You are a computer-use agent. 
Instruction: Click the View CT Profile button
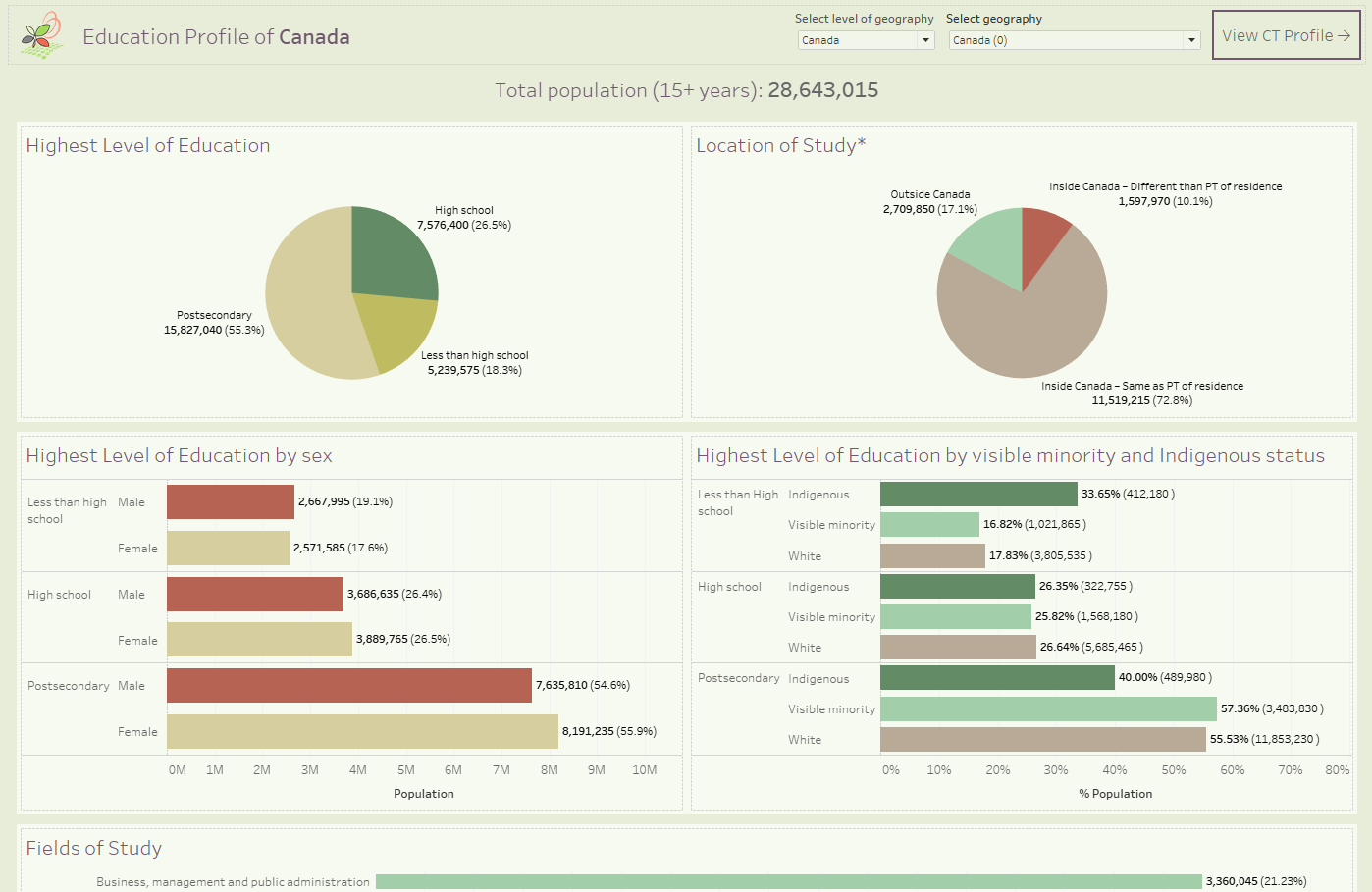[x=1285, y=35]
